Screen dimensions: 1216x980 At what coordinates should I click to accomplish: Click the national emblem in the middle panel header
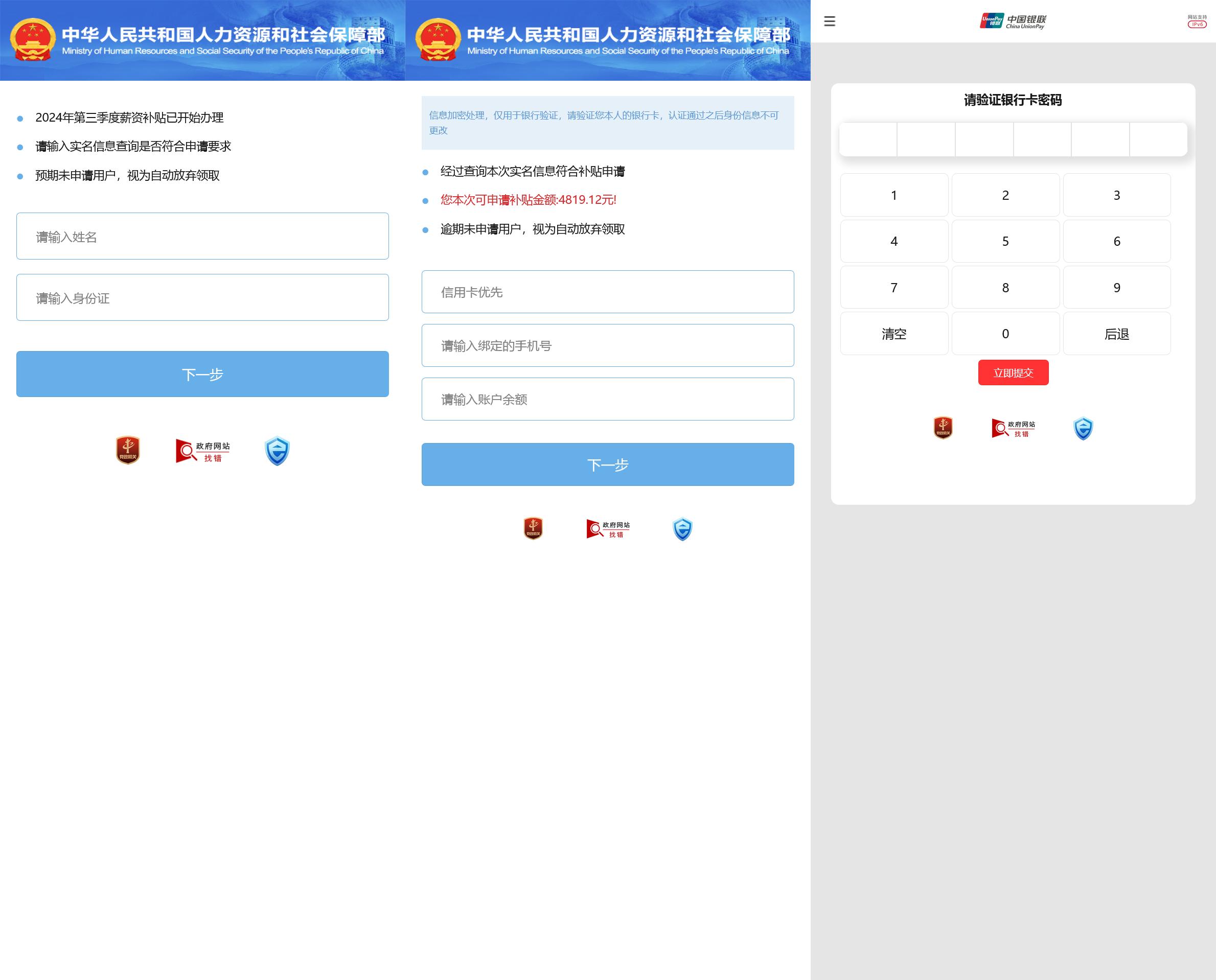click(438, 39)
